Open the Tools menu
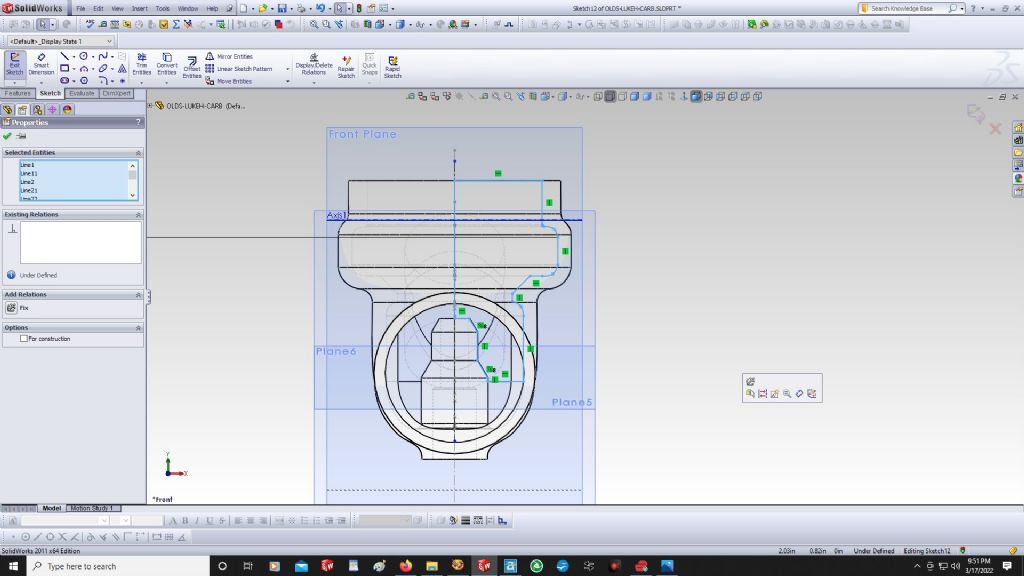The image size is (1024, 576). tap(163, 8)
